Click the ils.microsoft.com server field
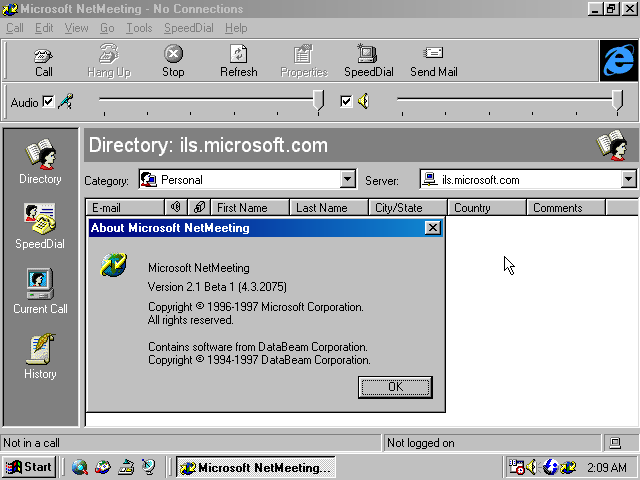 pos(528,180)
